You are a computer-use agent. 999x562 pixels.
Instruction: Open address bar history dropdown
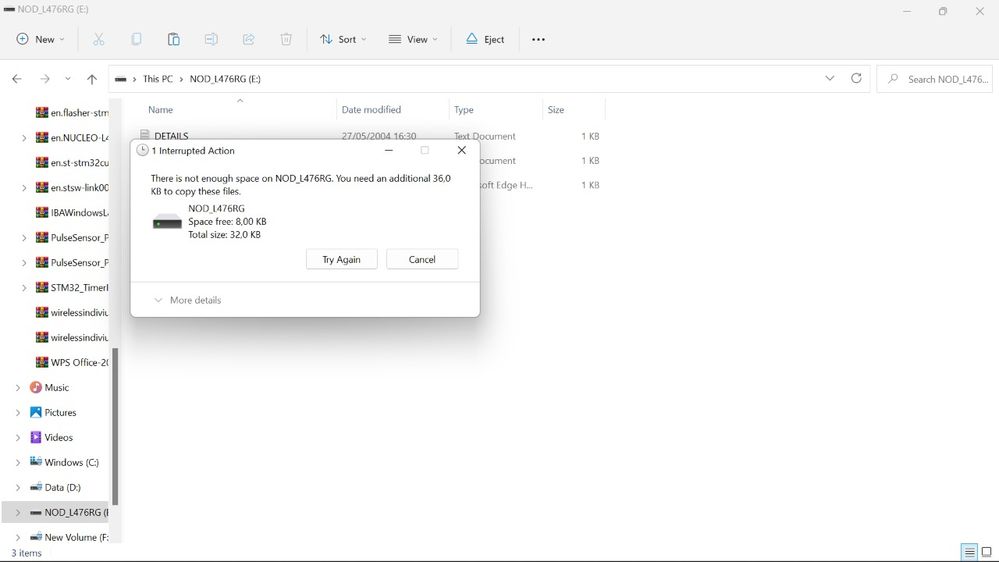pos(830,78)
